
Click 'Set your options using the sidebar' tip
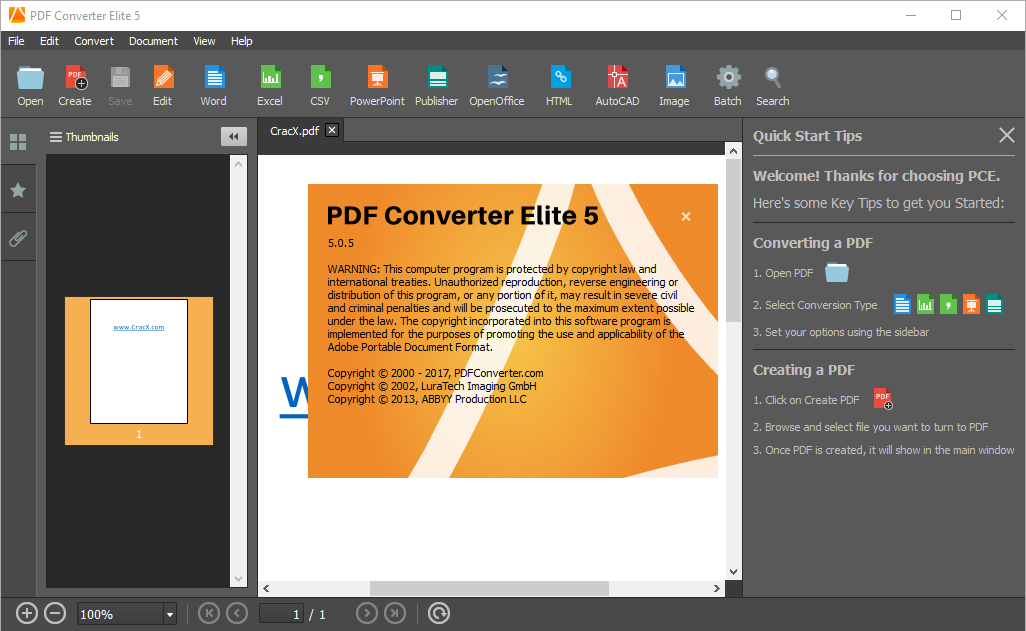841,332
